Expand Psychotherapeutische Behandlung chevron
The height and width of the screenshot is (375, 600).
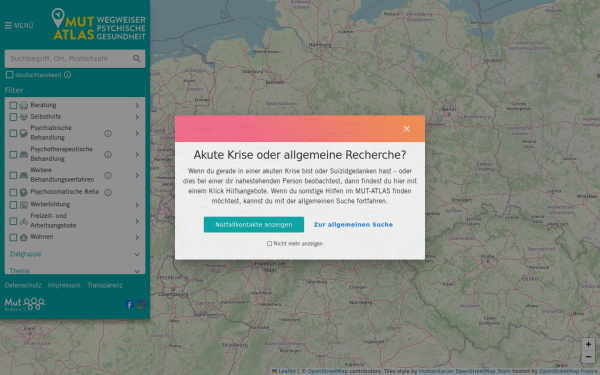137,154
